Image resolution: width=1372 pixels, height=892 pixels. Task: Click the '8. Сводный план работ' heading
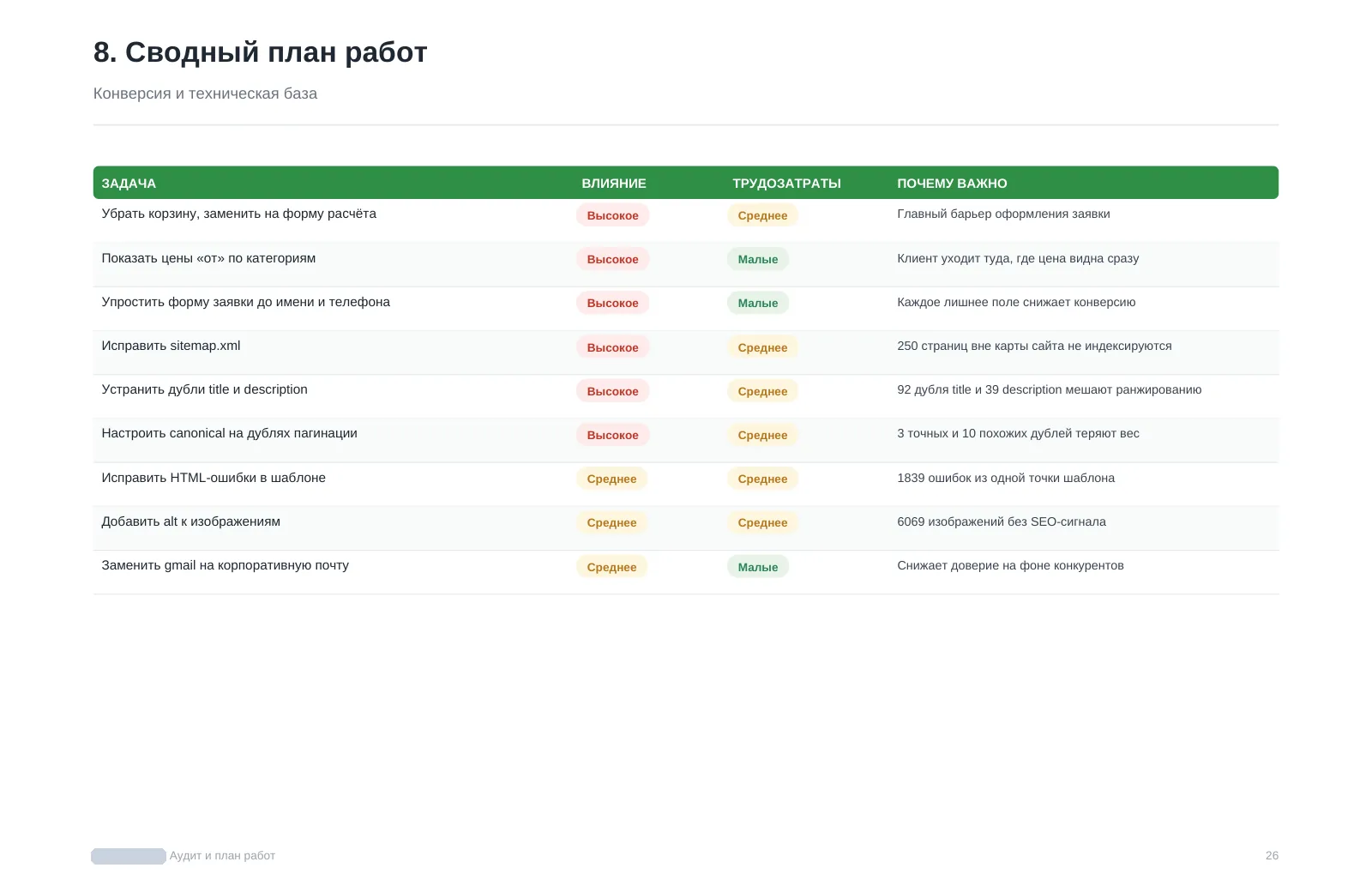260,52
